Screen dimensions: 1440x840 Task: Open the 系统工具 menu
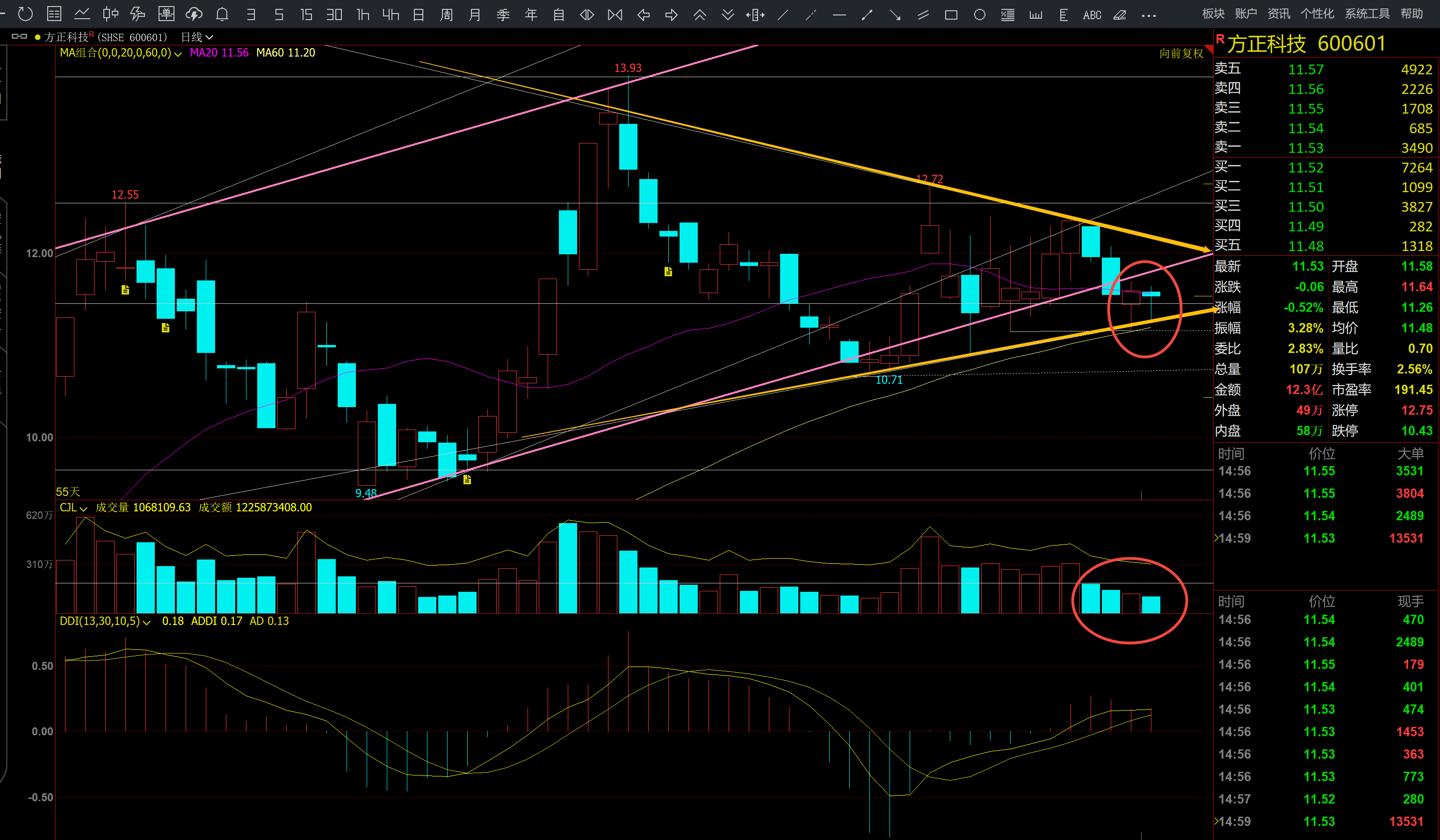pos(1367,14)
